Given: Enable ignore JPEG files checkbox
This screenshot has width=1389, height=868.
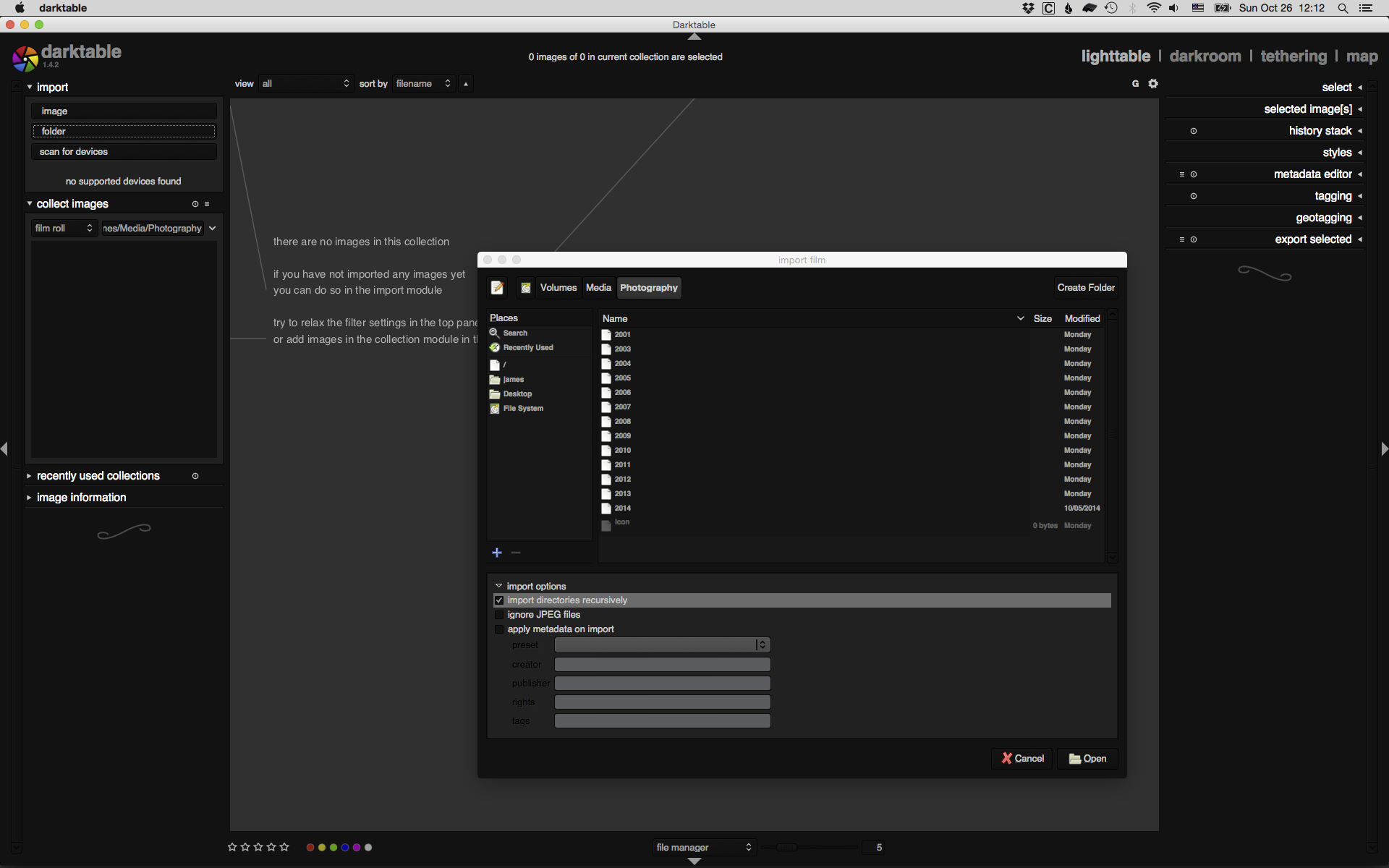Looking at the screenshot, I should click(x=499, y=615).
